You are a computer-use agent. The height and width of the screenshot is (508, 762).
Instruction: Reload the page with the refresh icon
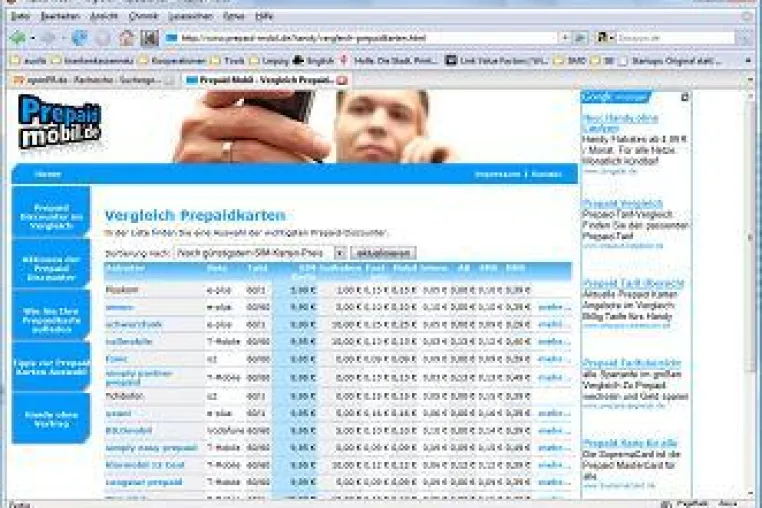(x=79, y=37)
